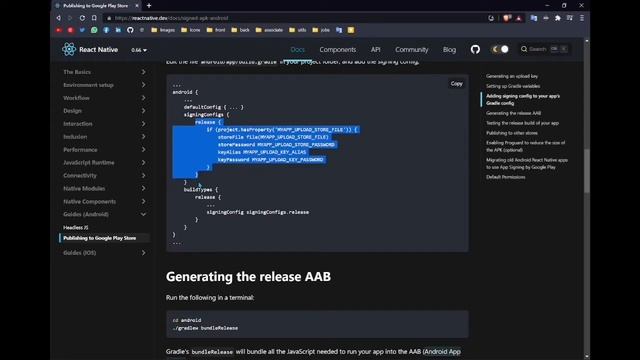
Task: Click the address bar URL field
Action: [294, 18]
